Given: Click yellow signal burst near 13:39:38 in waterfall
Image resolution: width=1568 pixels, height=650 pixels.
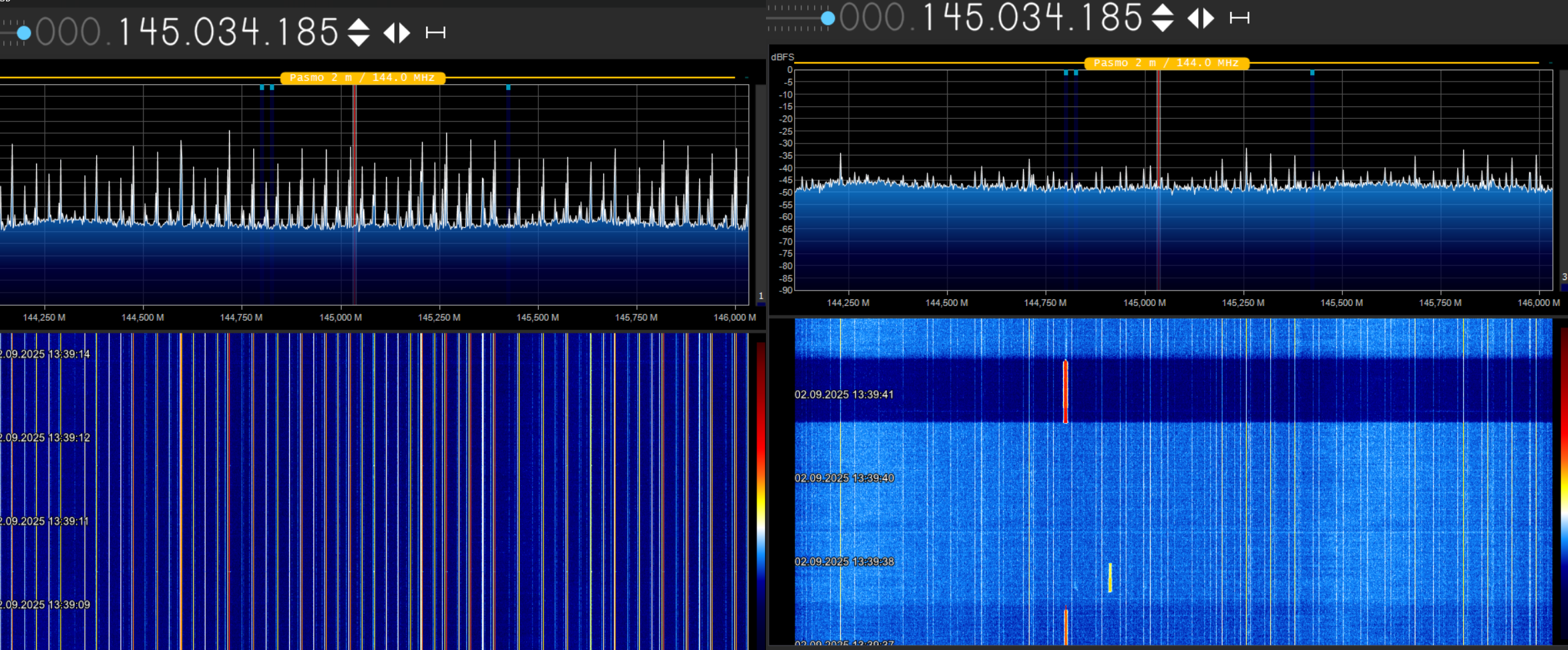Looking at the screenshot, I should point(1110,577).
